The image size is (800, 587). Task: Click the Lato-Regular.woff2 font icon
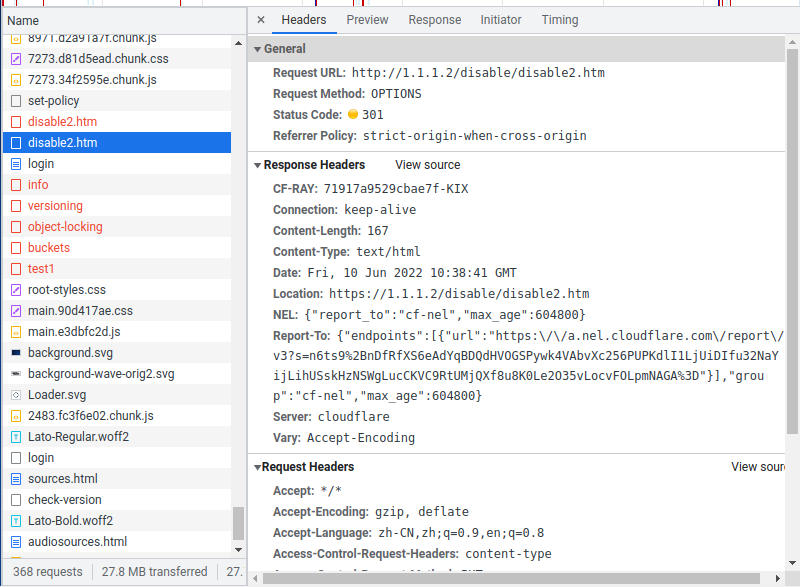point(16,437)
